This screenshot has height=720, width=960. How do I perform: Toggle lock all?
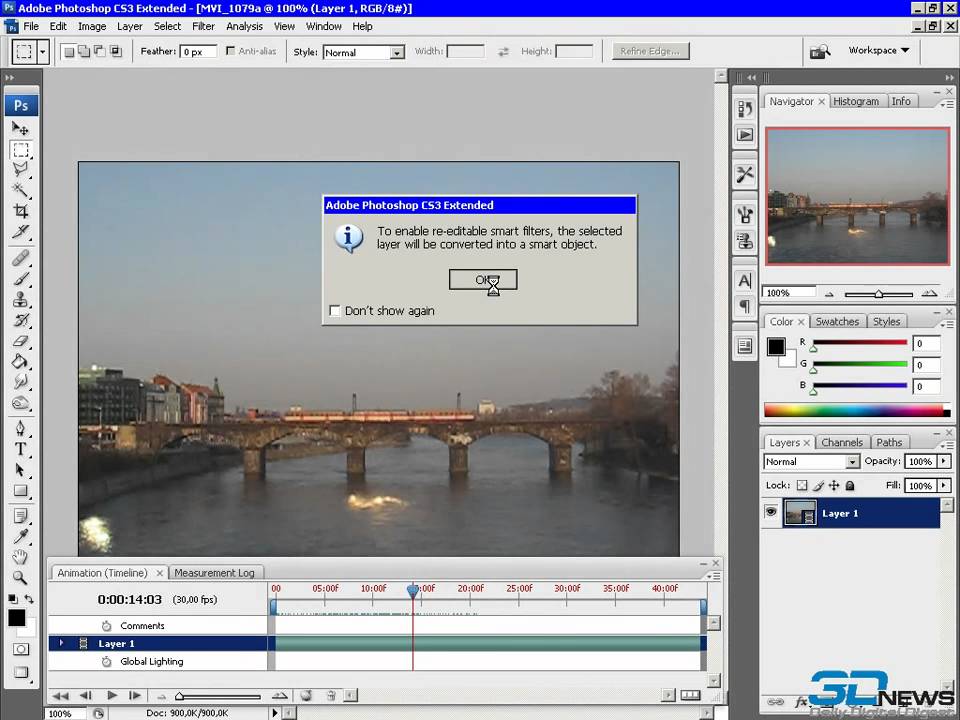coord(850,486)
